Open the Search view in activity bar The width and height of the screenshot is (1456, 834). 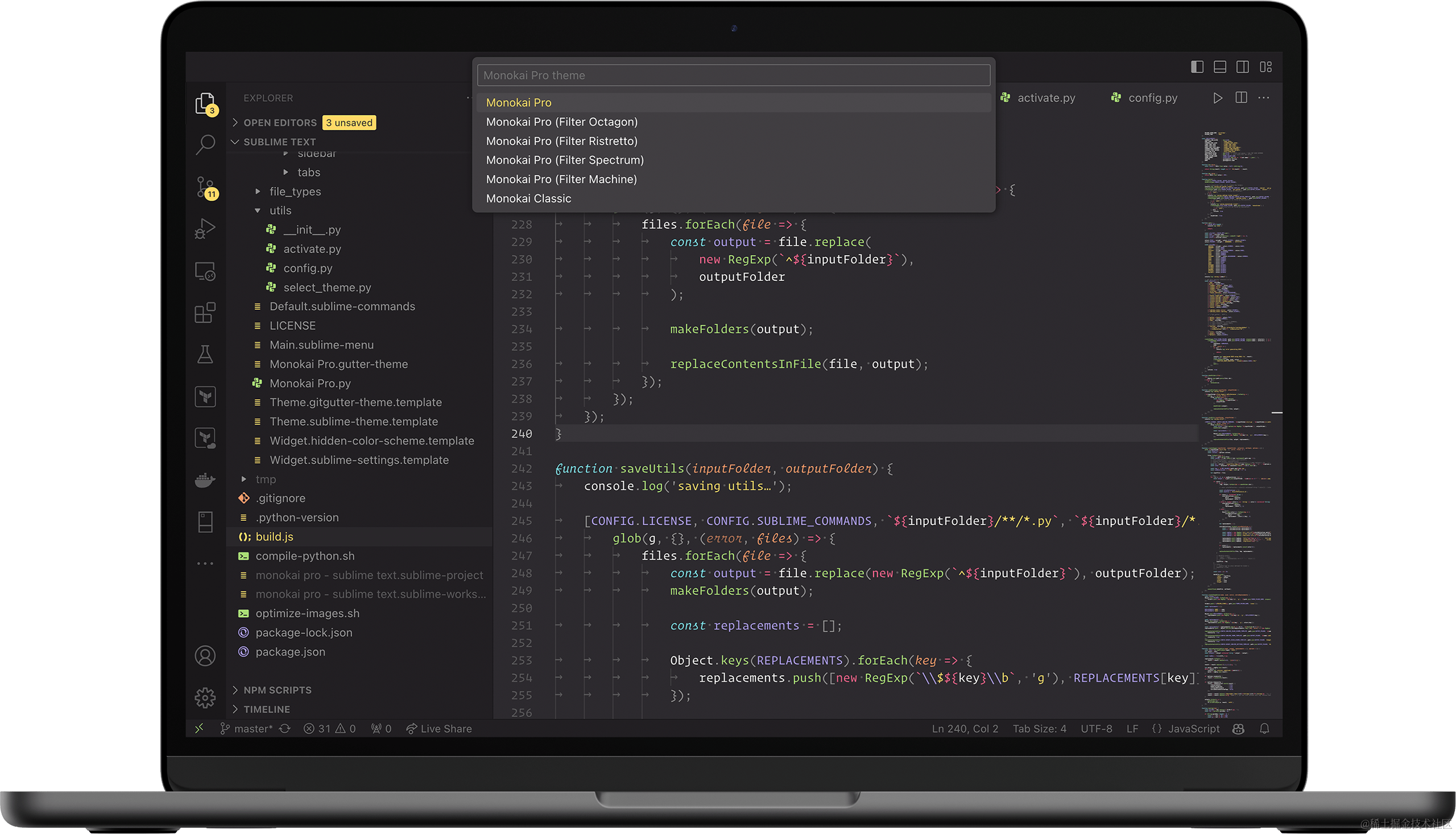205,144
